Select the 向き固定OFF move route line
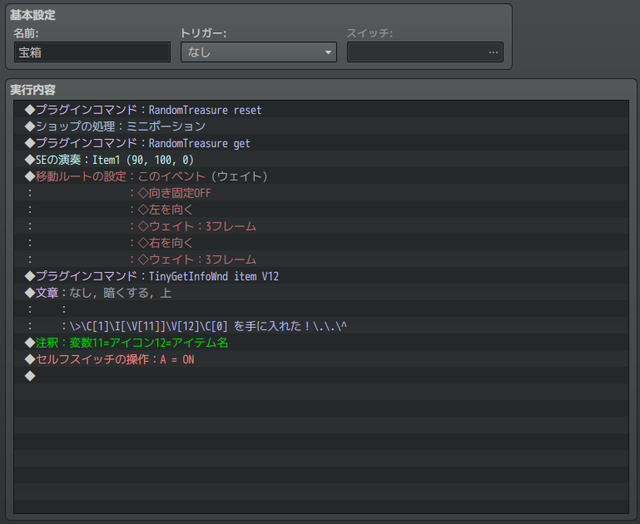Screen dimensions: 640x524 (321, 193)
